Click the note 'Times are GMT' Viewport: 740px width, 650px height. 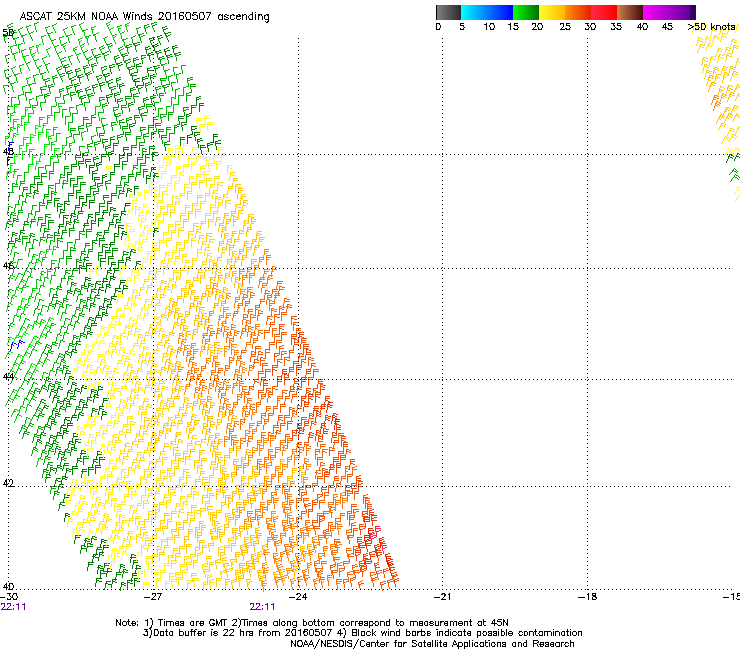coord(192,623)
